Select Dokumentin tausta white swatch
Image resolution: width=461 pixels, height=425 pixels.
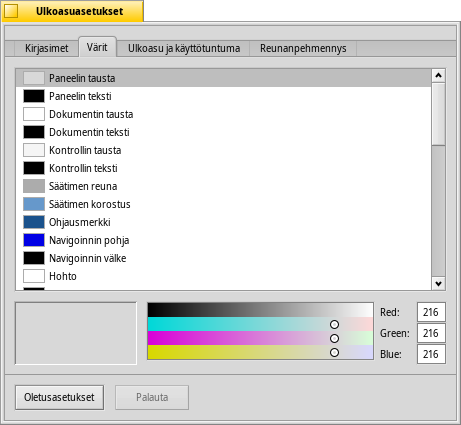pos(34,114)
